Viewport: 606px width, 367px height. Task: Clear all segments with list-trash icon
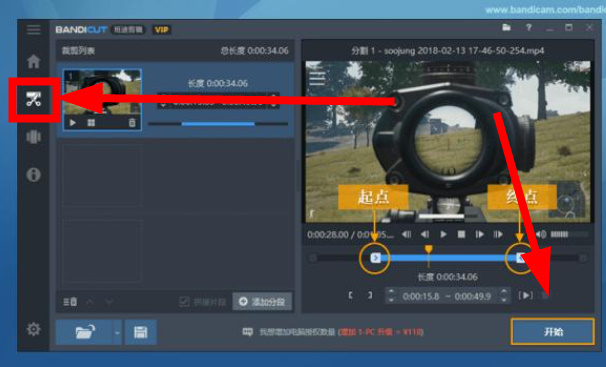click(70, 301)
